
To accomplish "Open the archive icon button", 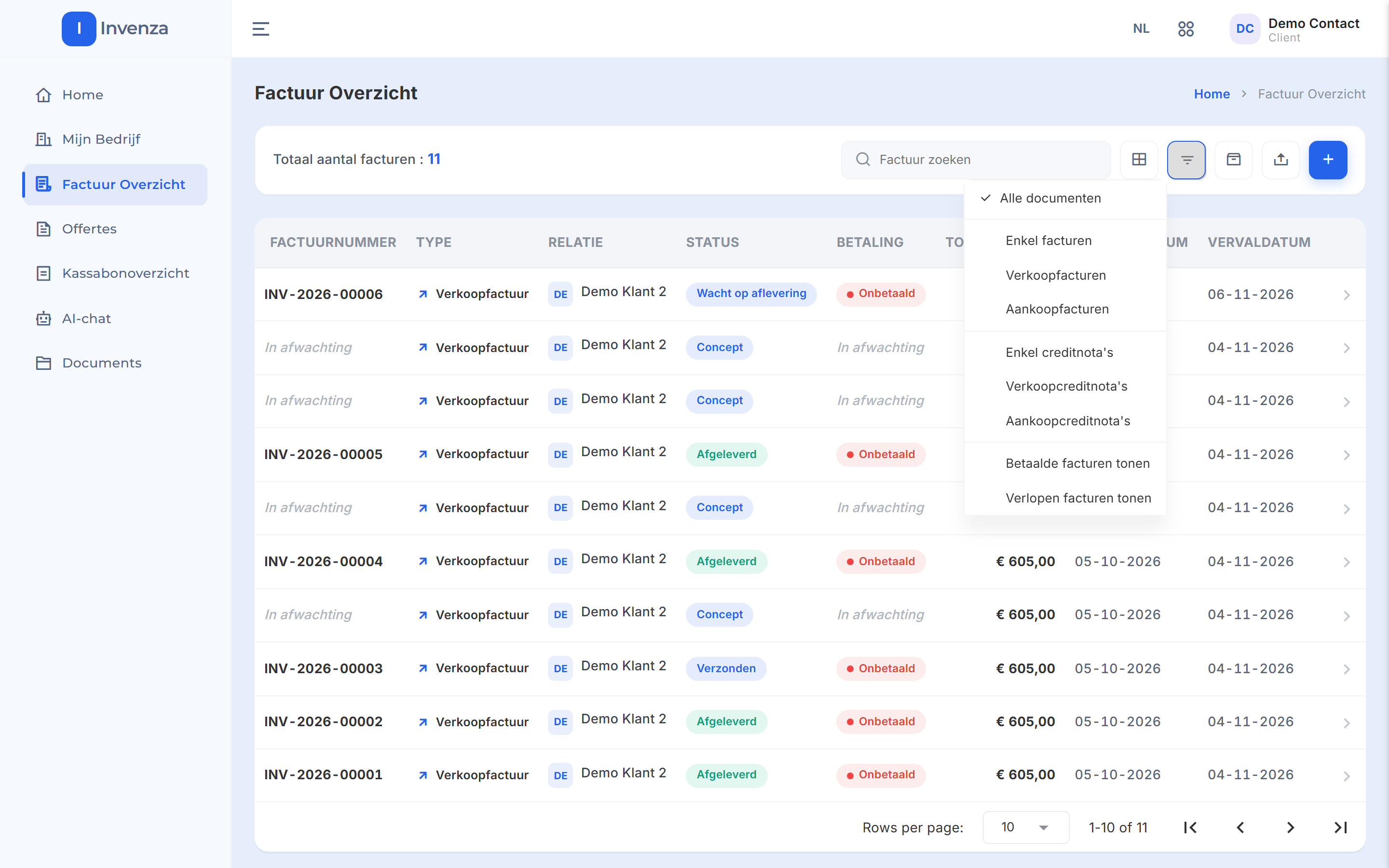I will pyautogui.click(x=1233, y=160).
